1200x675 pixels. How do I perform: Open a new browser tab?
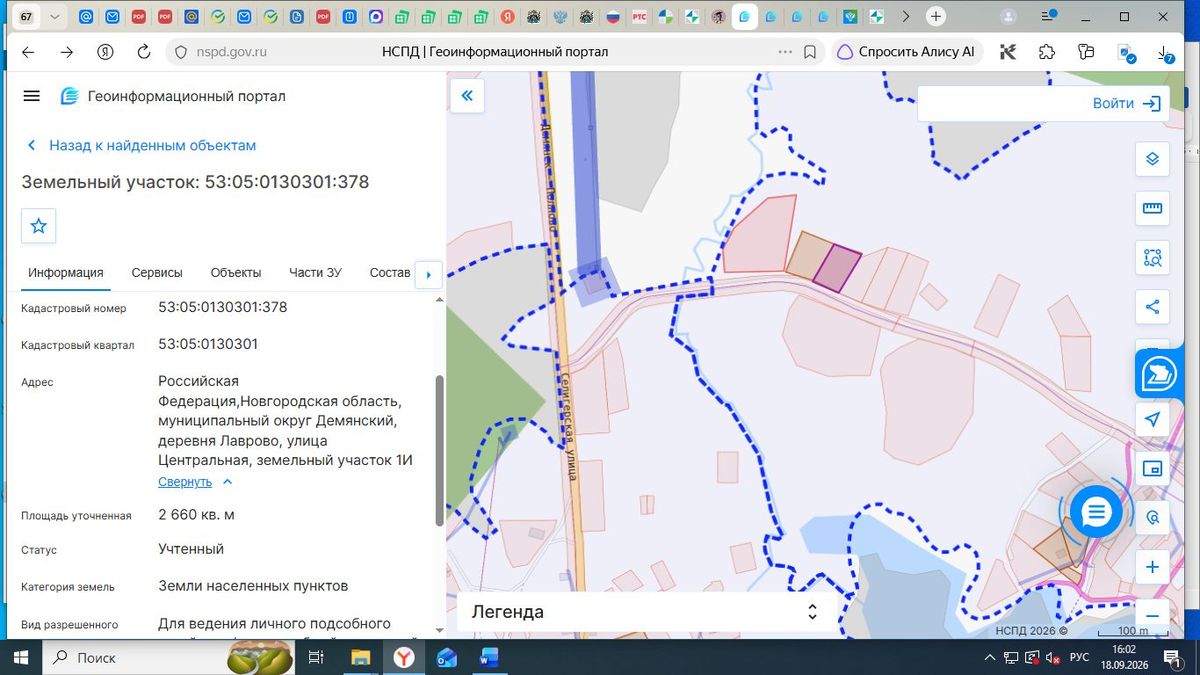tap(936, 17)
